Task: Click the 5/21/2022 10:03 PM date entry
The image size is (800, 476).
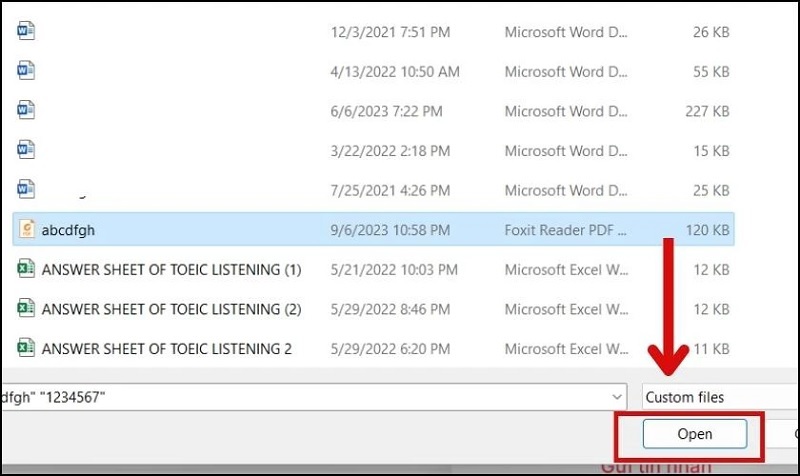Action: pos(394,269)
